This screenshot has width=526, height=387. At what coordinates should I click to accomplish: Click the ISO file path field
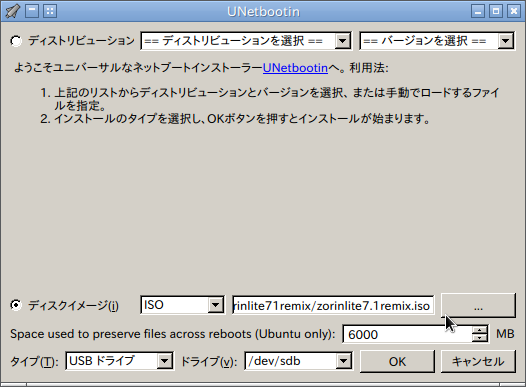point(333,305)
